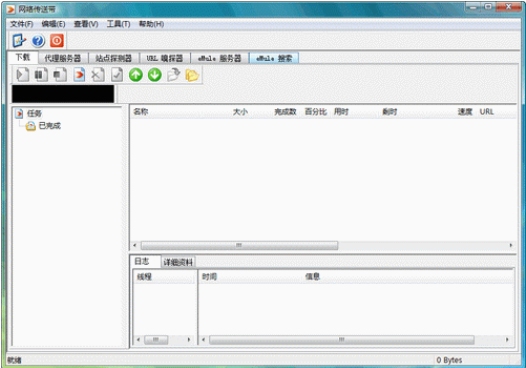Screen dimensions: 526x368
Task: Move the task up with the green up arrow
Action: (136, 74)
